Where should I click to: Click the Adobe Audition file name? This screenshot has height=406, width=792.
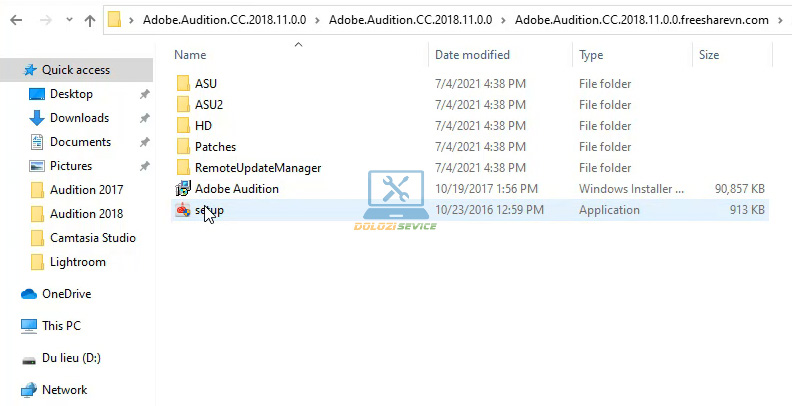tap(236, 188)
